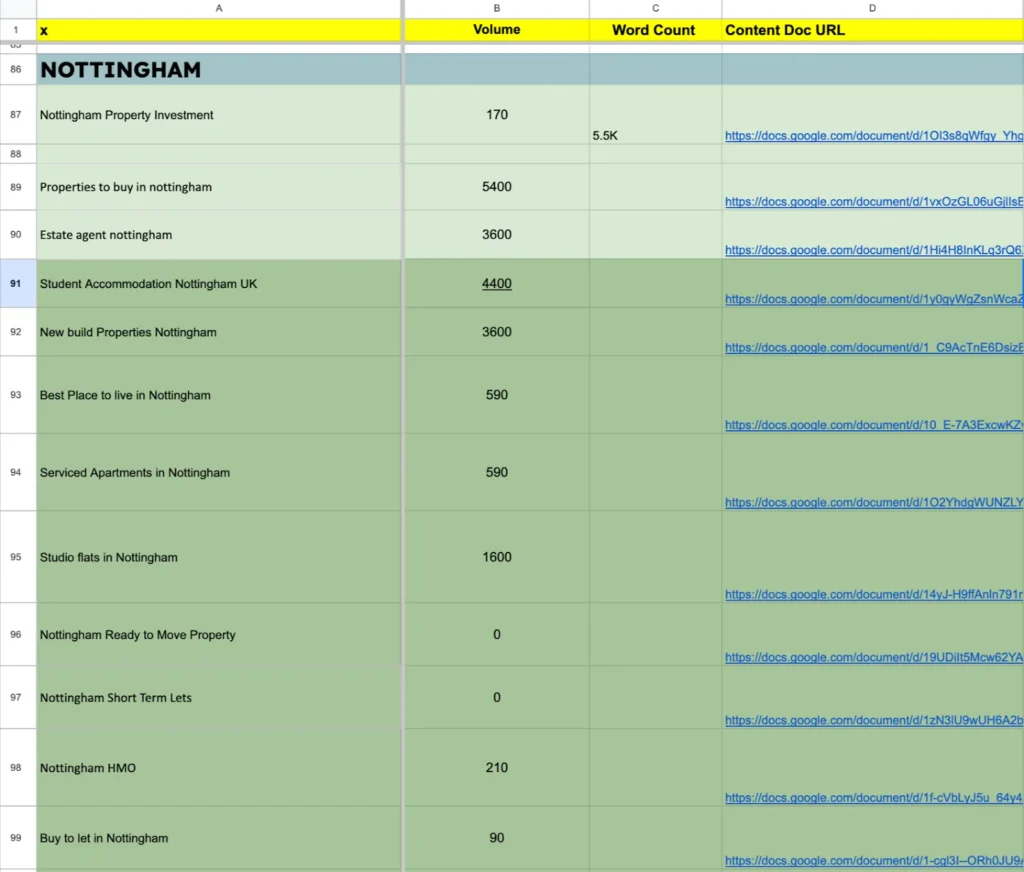Select the Nottingham Ready to Move Property cell
The width and height of the screenshot is (1024, 872).
click(x=219, y=635)
